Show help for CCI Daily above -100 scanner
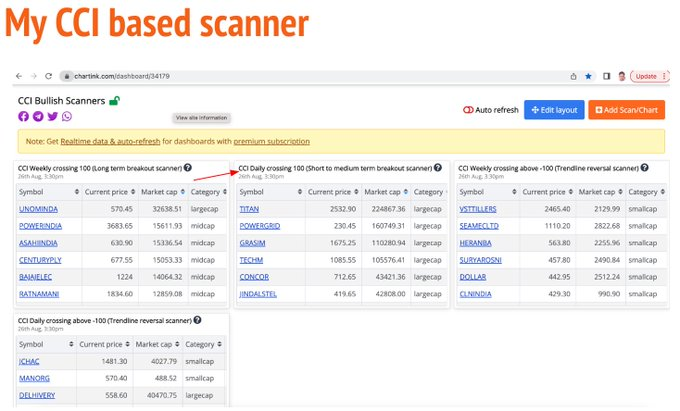The height and width of the screenshot is (411, 680). pos(197,320)
